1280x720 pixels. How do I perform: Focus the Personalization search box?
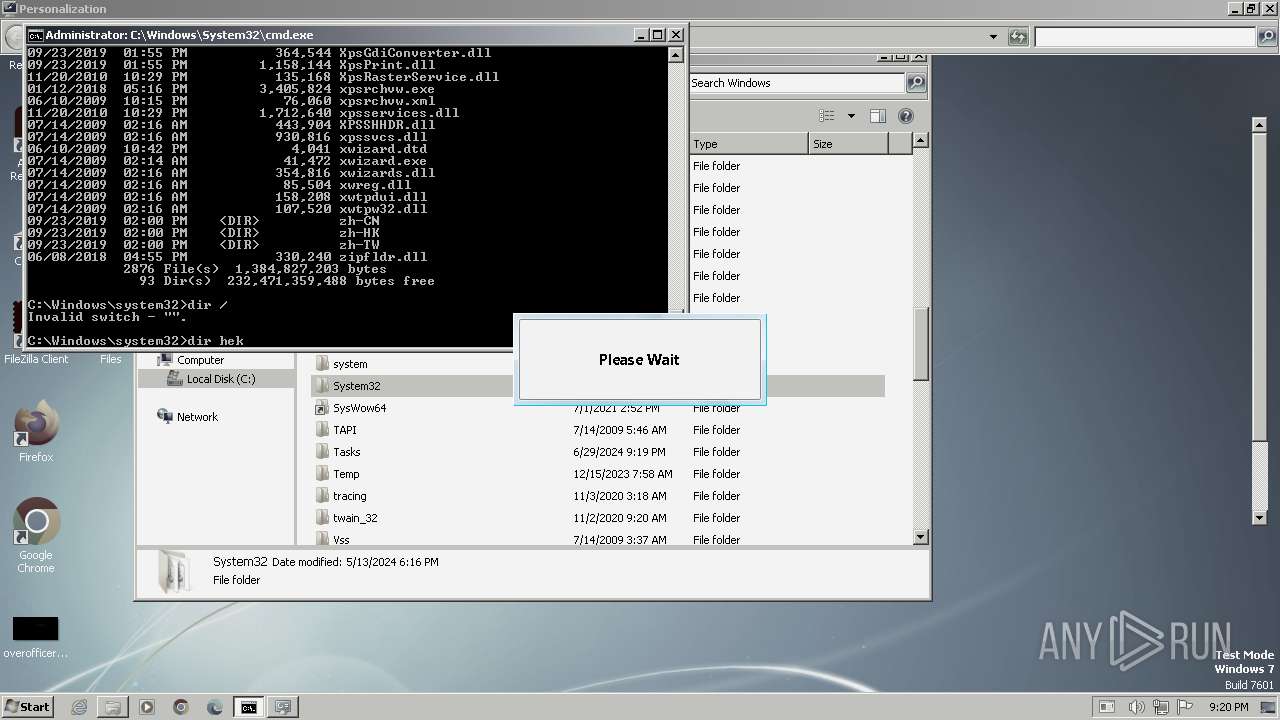tap(1146, 37)
